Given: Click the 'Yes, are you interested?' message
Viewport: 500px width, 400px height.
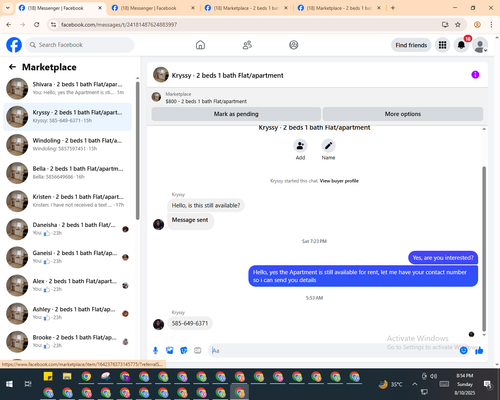Looking at the screenshot, I should coord(443,258).
